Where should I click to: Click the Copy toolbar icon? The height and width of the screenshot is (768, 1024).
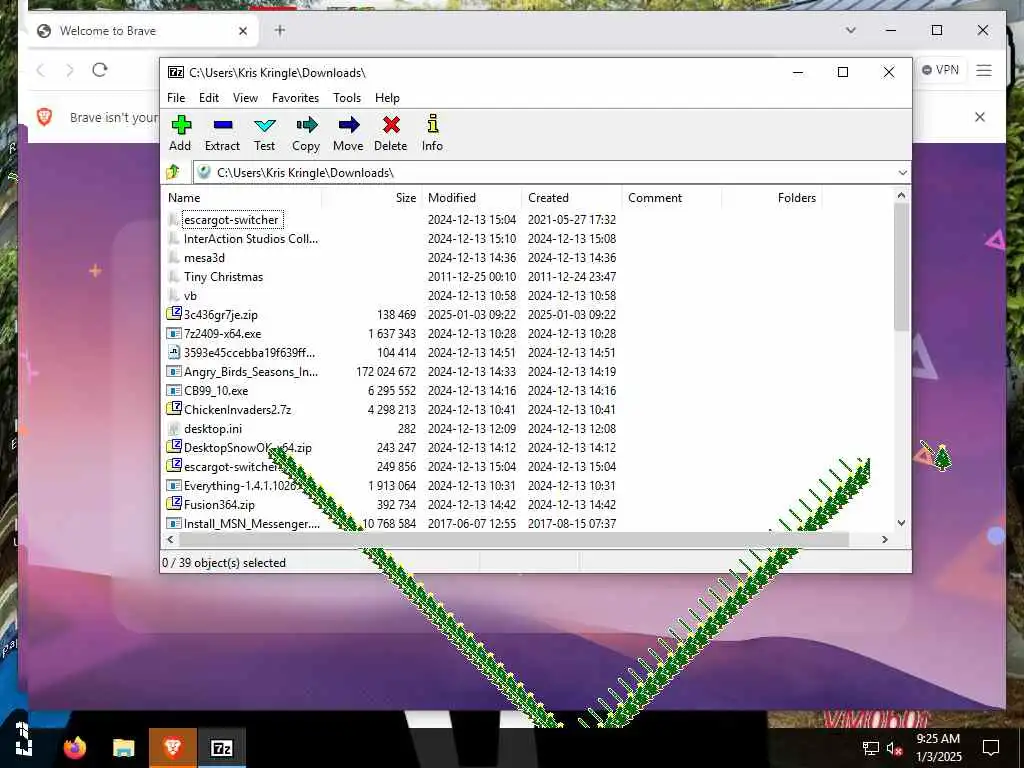[x=306, y=124]
